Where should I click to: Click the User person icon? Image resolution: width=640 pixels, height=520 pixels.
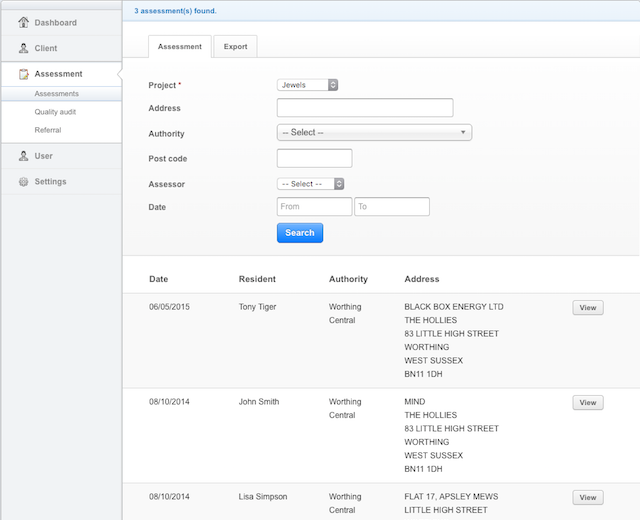click(x=24, y=156)
